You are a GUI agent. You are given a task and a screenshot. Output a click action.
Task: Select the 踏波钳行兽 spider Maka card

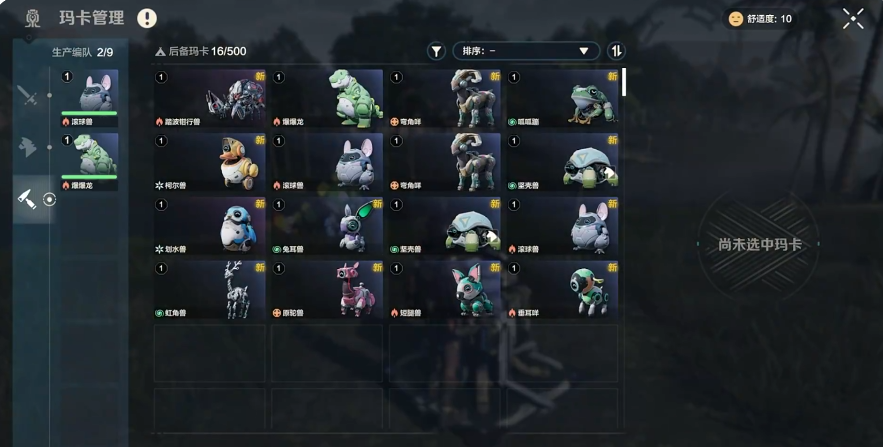point(209,99)
